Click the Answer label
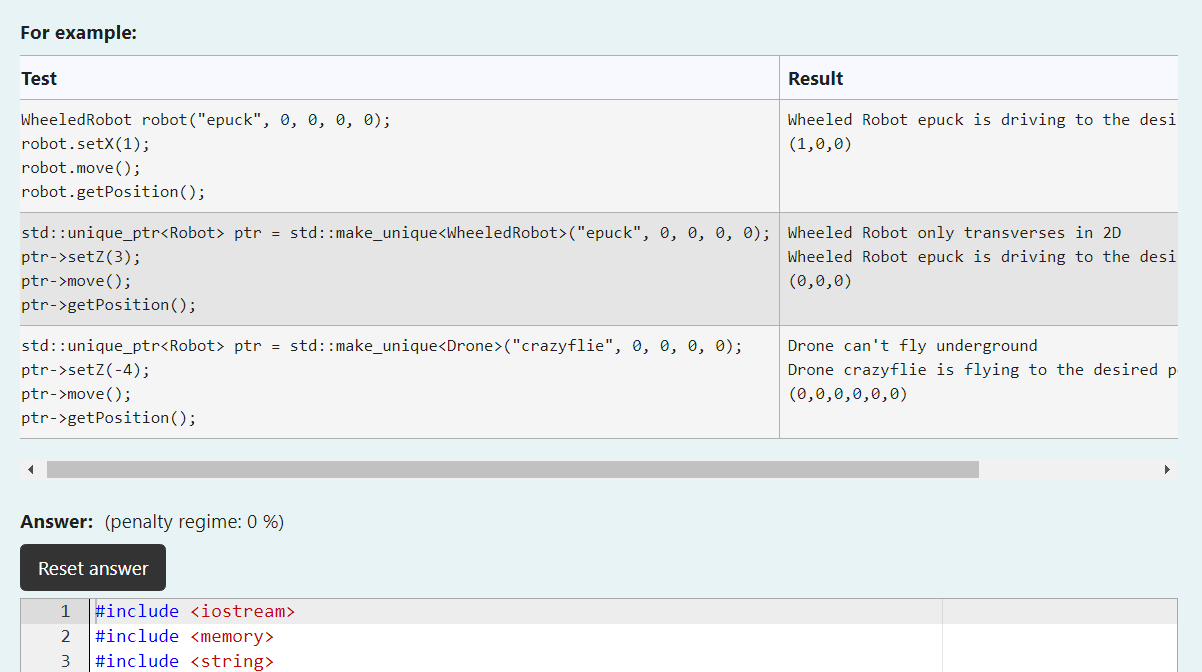The width and height of the screenshot is (1202, 672). (x=54, y=521)
